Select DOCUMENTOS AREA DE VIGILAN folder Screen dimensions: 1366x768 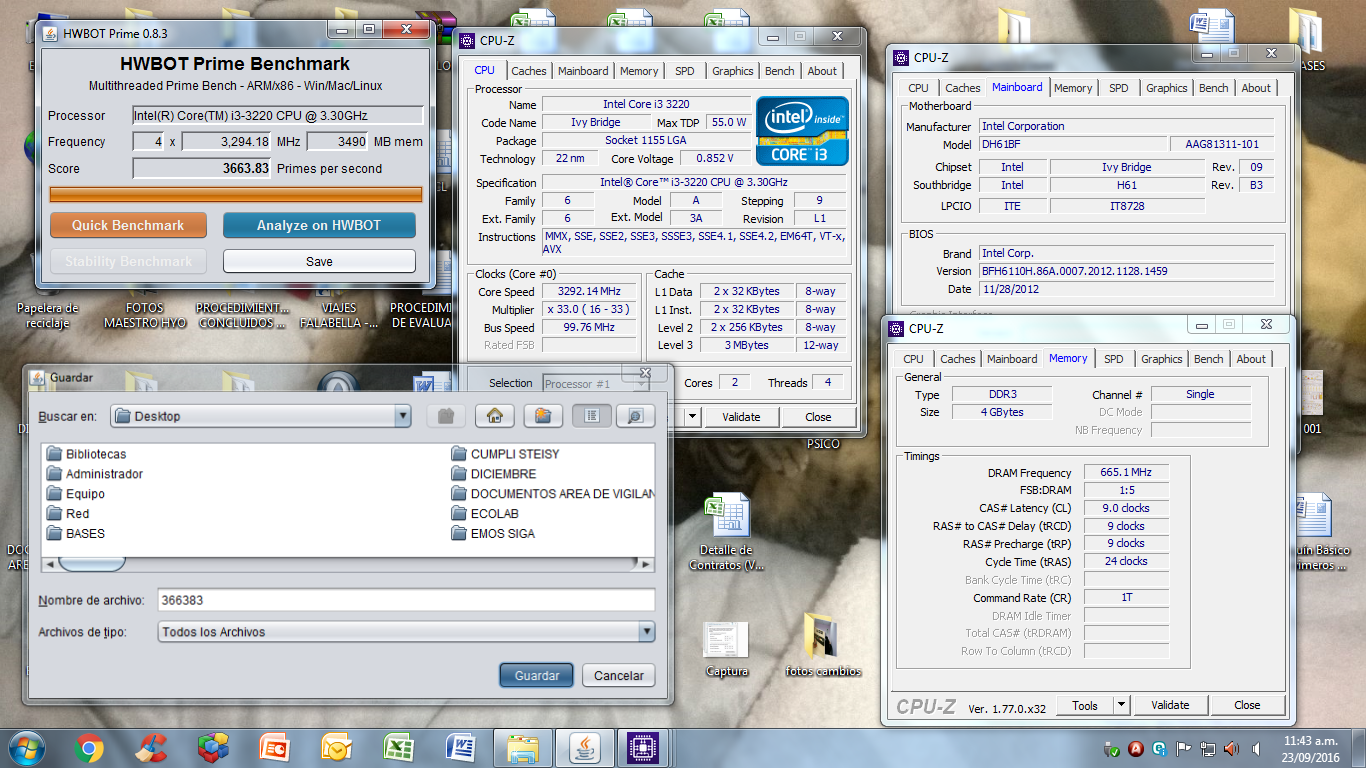coord(553,494)
